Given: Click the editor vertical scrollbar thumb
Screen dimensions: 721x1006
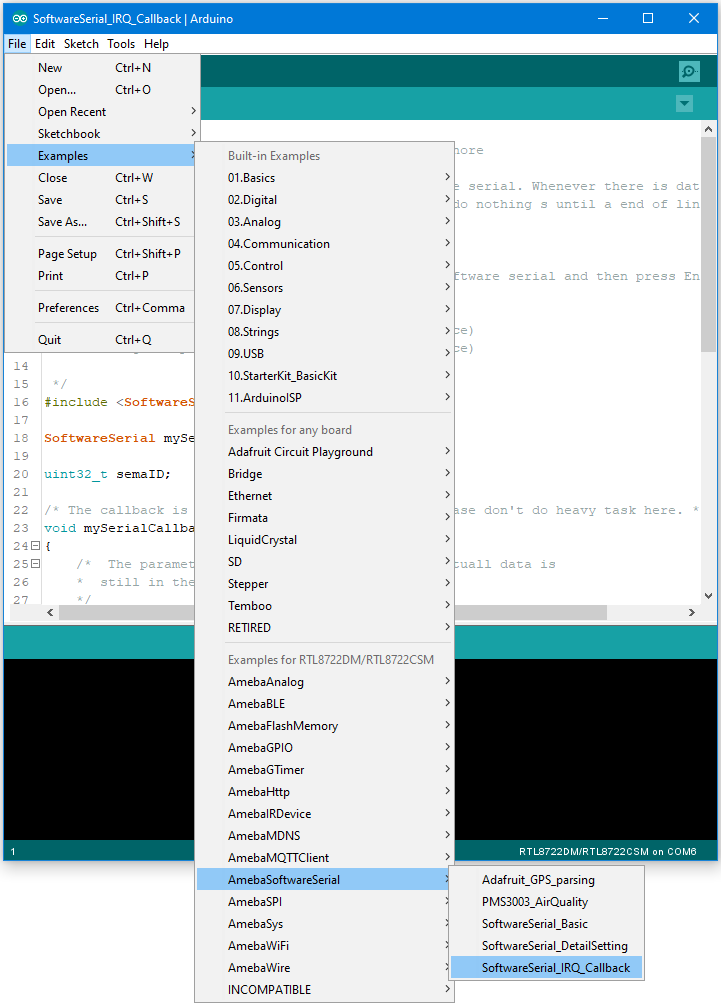Looking at the screenshot, I should point(708,244).
